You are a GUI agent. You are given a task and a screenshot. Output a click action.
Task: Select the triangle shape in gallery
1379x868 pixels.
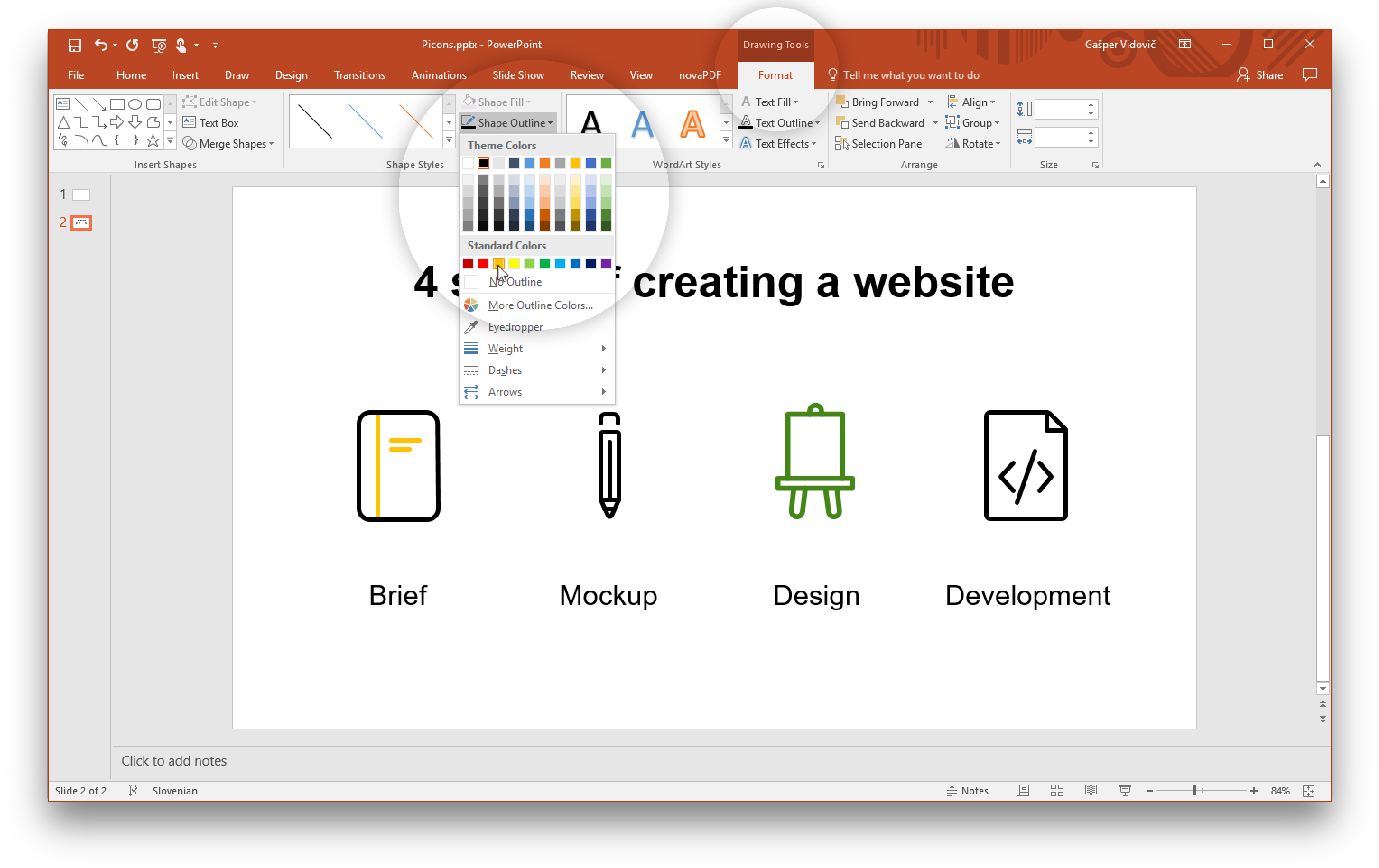(64, 122)
